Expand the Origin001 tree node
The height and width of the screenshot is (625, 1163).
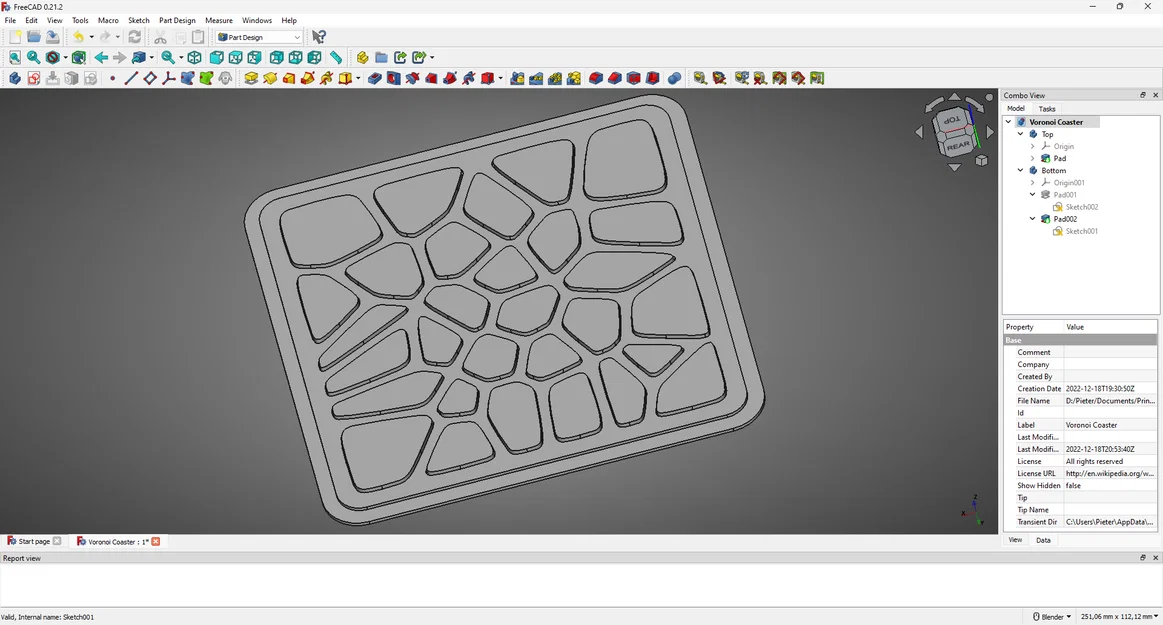pyautogui.click(x=1032, y=182)
